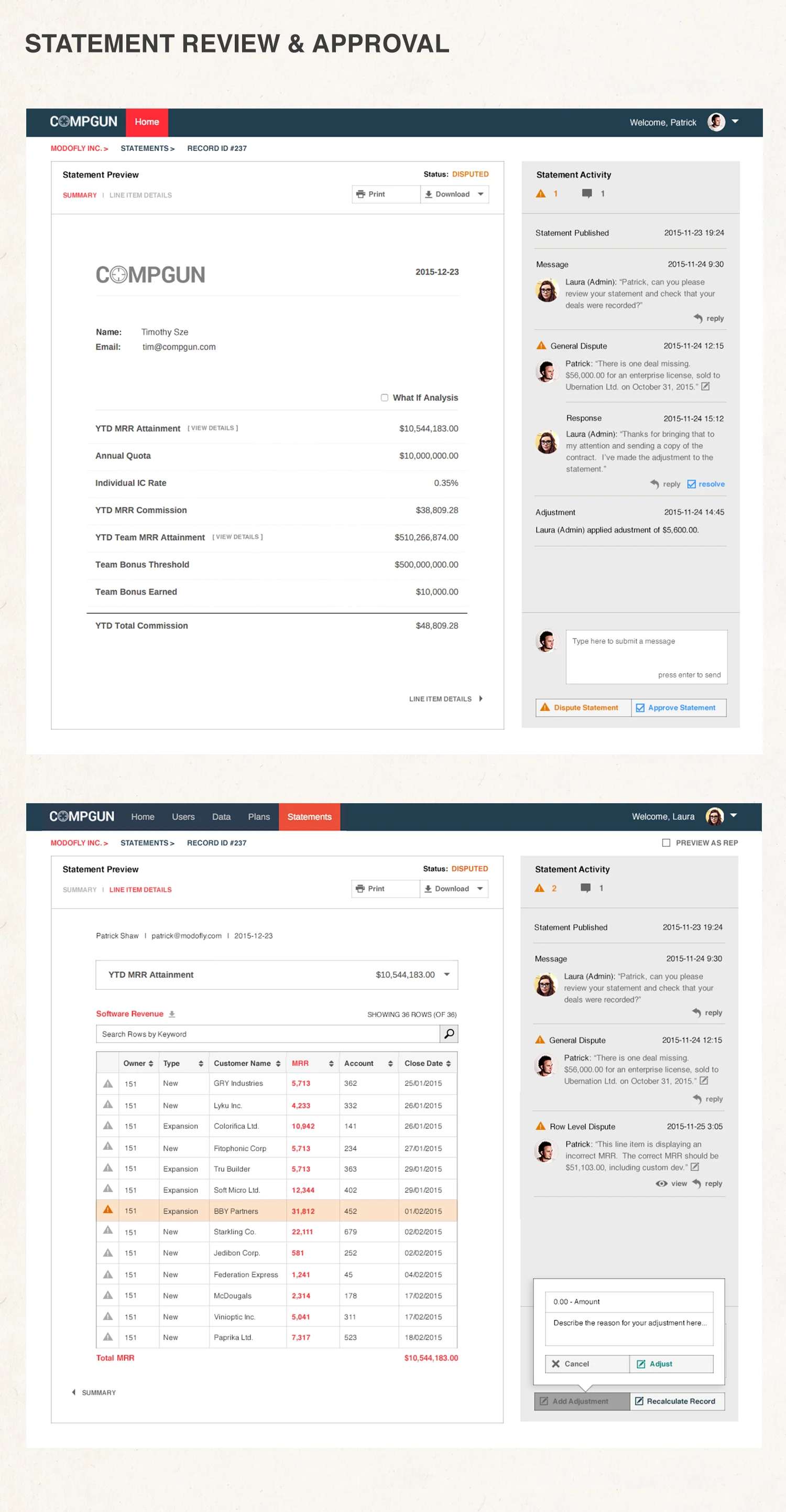This screenshot has height=1512, width=786.
Task: Open View Details next to YTD MRR Attainment
Action: click(213, 428)
